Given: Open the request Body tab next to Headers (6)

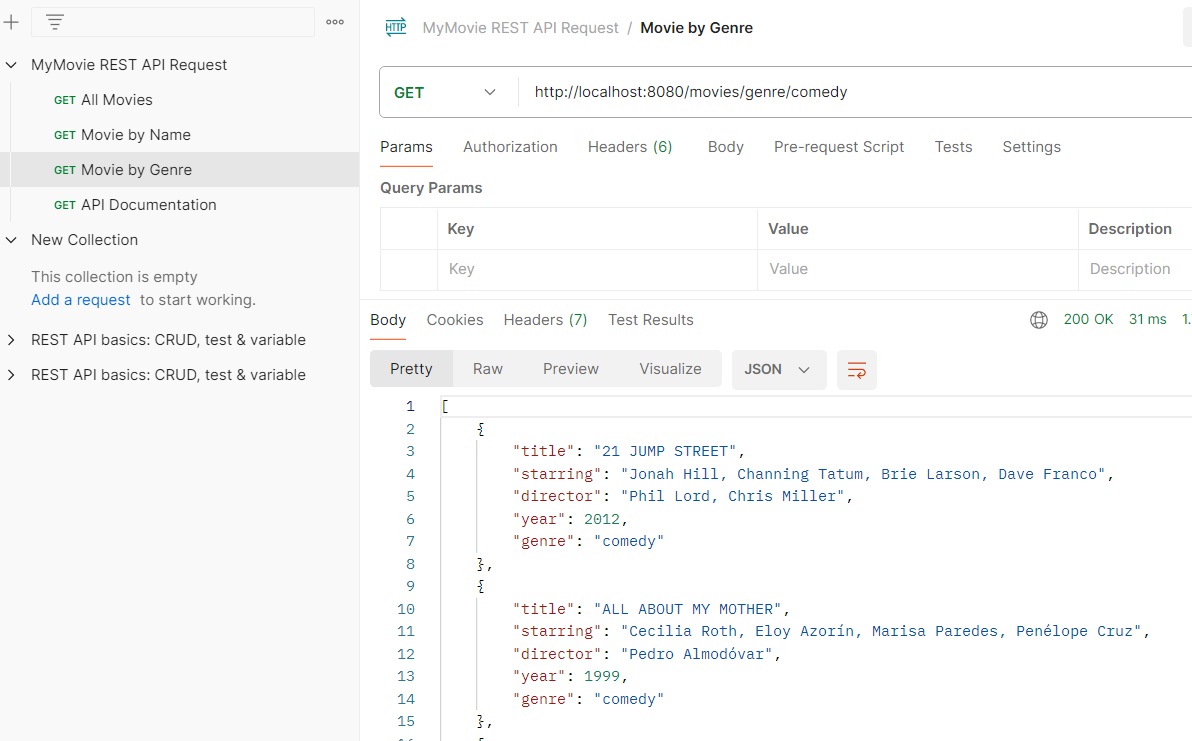Looking at the screenshot, I should pos(725,147).
